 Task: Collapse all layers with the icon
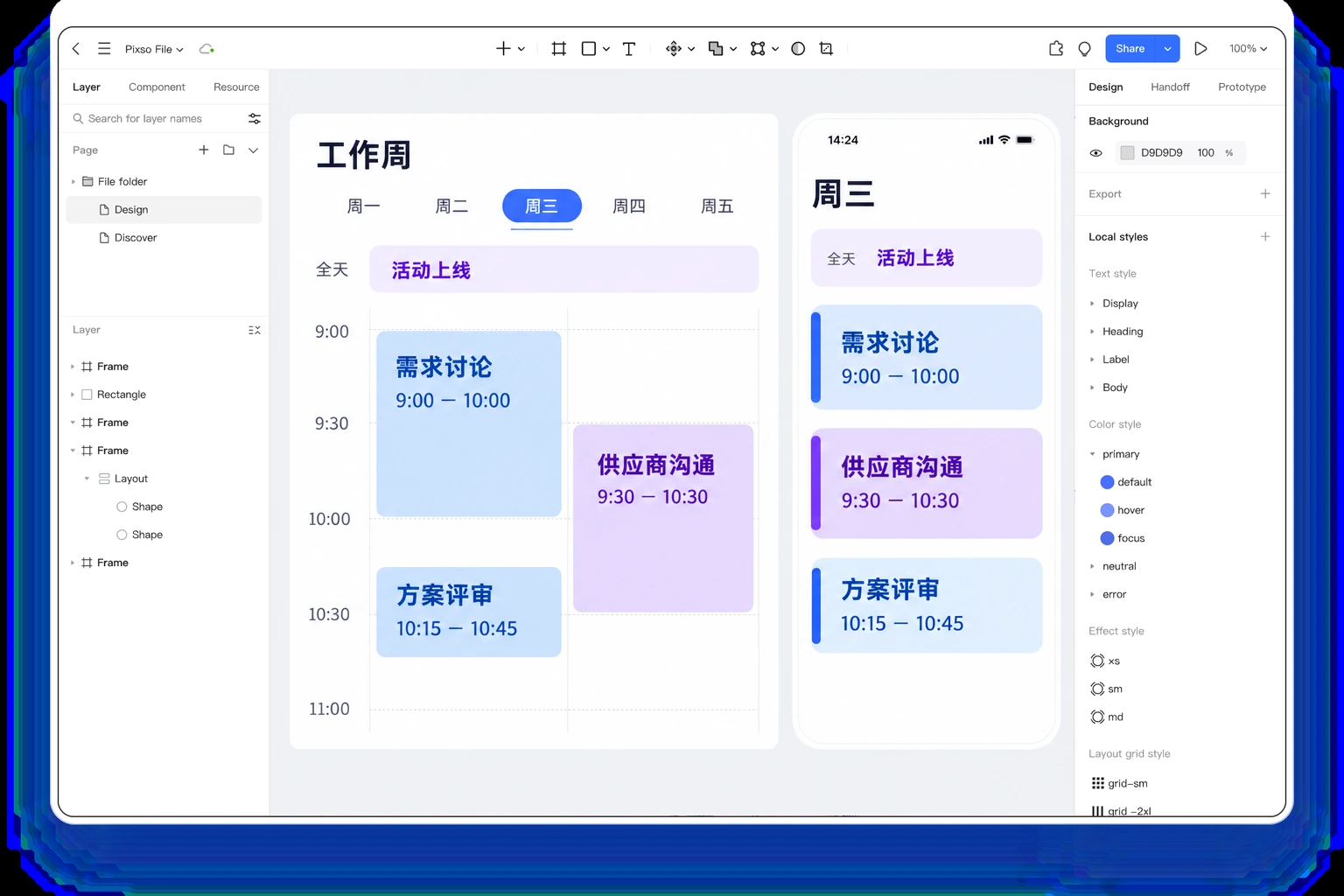point(255,330)
